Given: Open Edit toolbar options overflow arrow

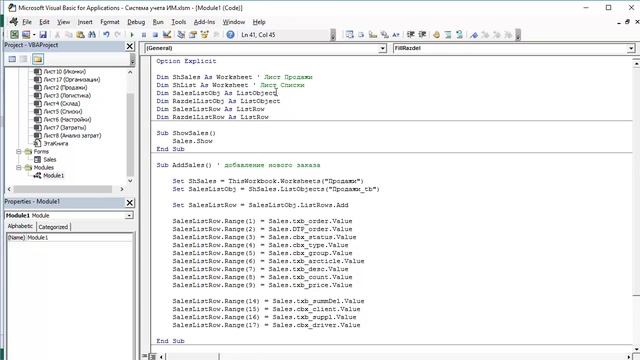Looking at the screenshot, I should (518, 35).
